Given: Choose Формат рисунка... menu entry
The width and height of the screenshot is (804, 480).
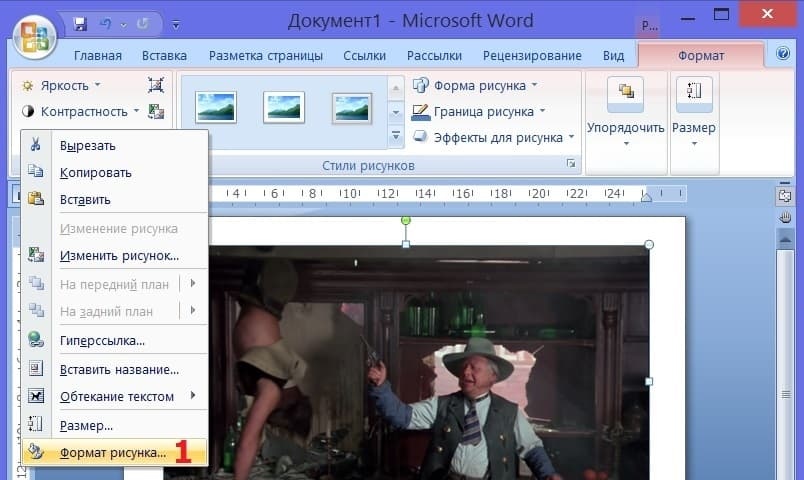Looking at the screenshot, I should [x=115, y=452].
